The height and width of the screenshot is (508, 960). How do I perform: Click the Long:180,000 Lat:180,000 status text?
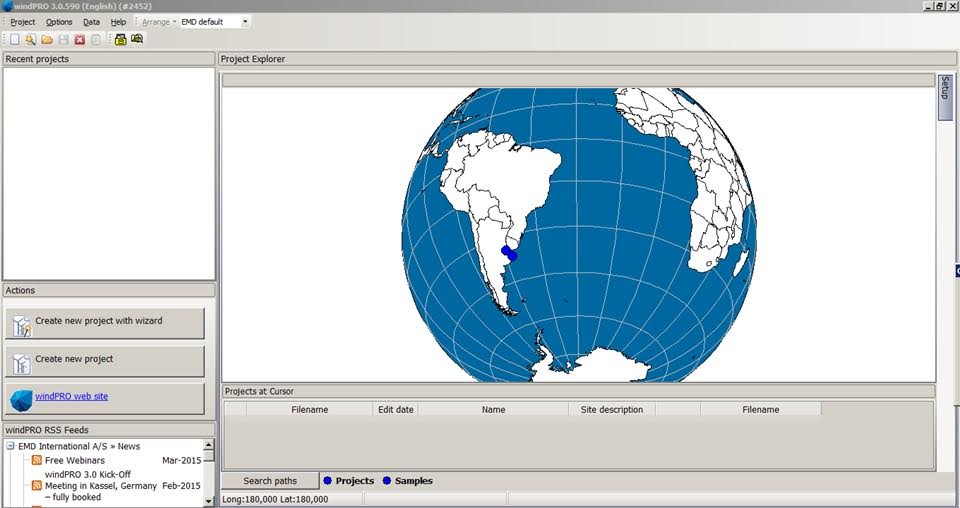pyautogui.click(x=275, y=499)
